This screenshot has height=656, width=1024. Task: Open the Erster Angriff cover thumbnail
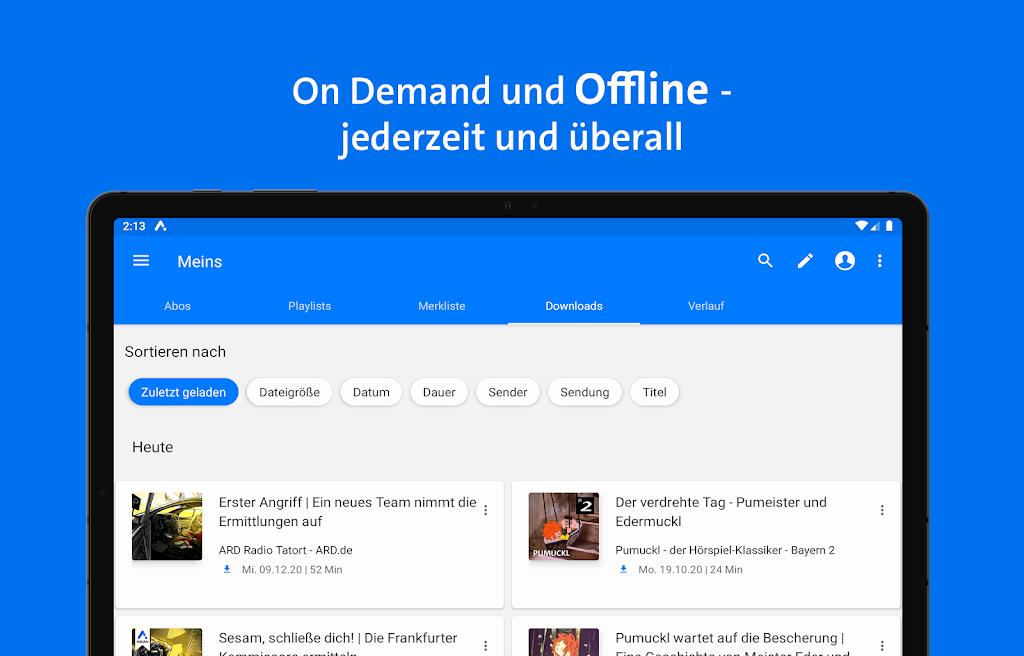[x=167, y=527]
